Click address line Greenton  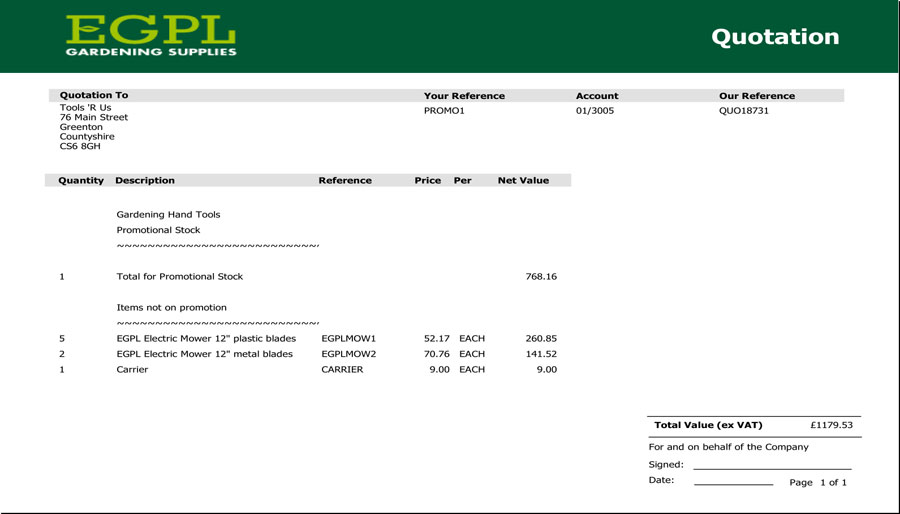[x=81, y=127]
